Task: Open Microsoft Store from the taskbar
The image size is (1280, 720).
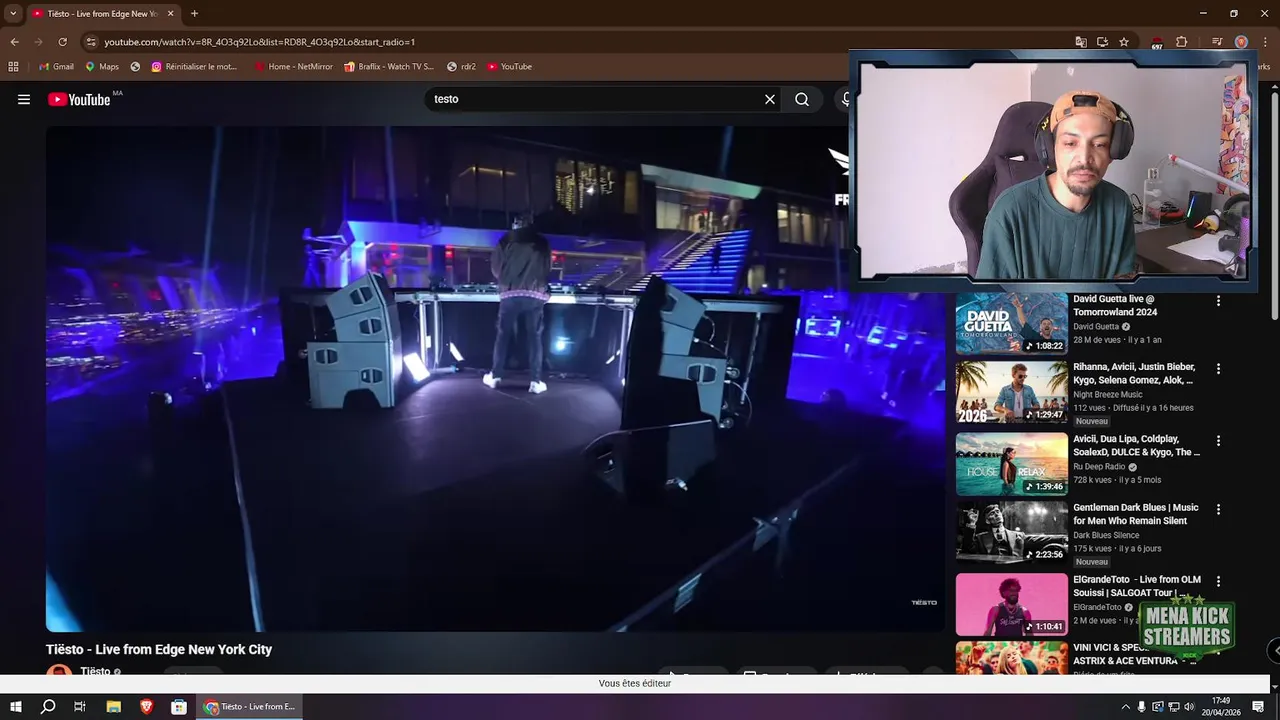Action: pyautogui.click(x=179, y=707)
